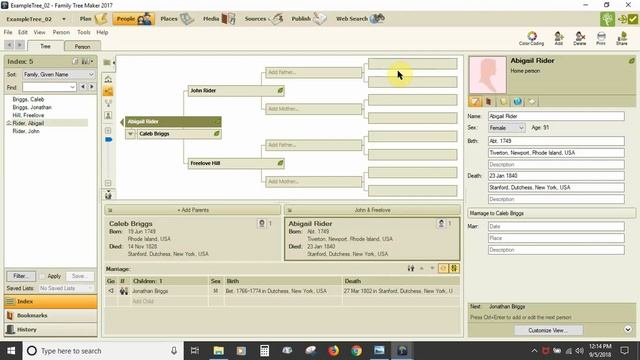Click the person portrait icon in tree sidebar

click(x=108, y=116)
